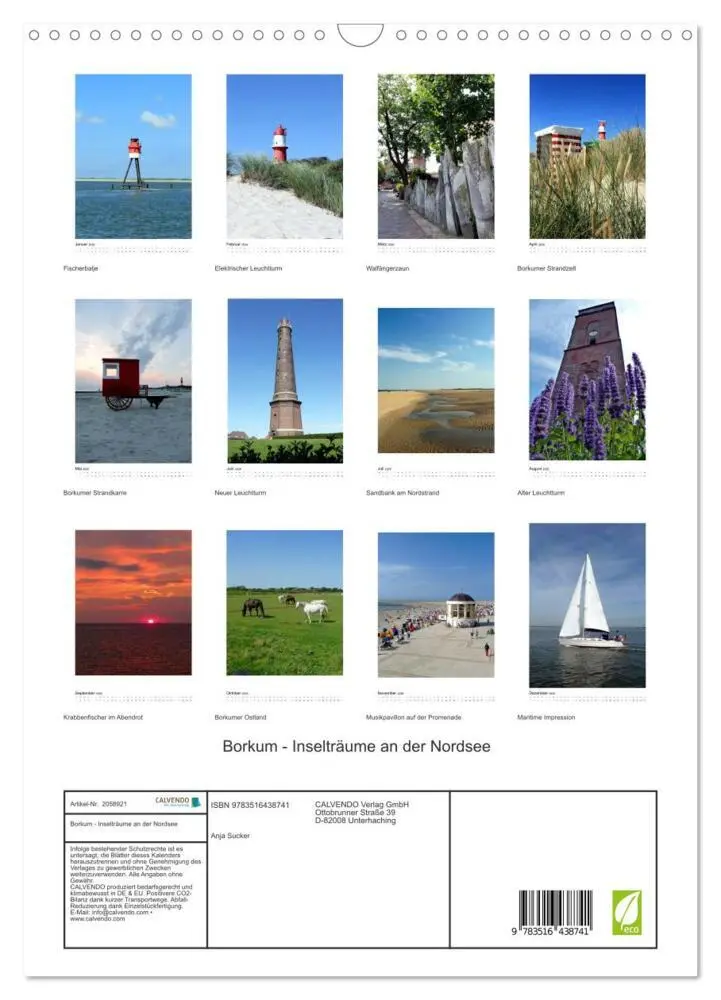Screen dimensions: 721x1000
Task: Click the address line 'Ottobrunner Straße 39'
Action: pyautogui.click(x=355, y=812)
